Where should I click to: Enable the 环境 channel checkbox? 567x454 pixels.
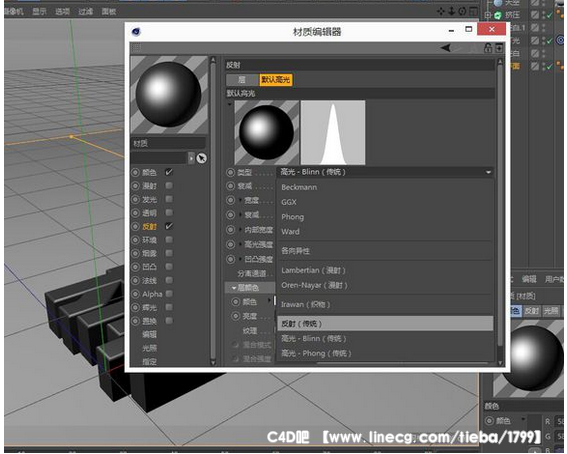pyautogui.click(x=169, y=240)
